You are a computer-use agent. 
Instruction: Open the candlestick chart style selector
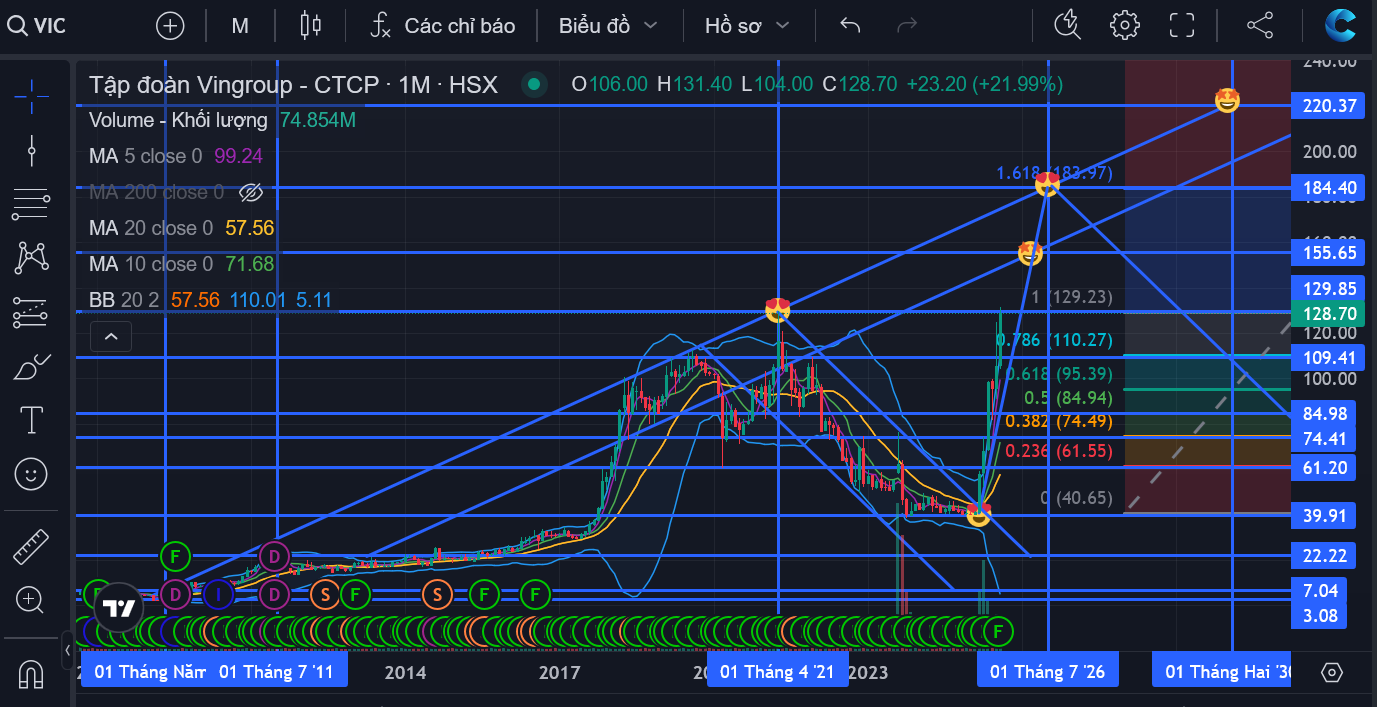tap(311, 25)
